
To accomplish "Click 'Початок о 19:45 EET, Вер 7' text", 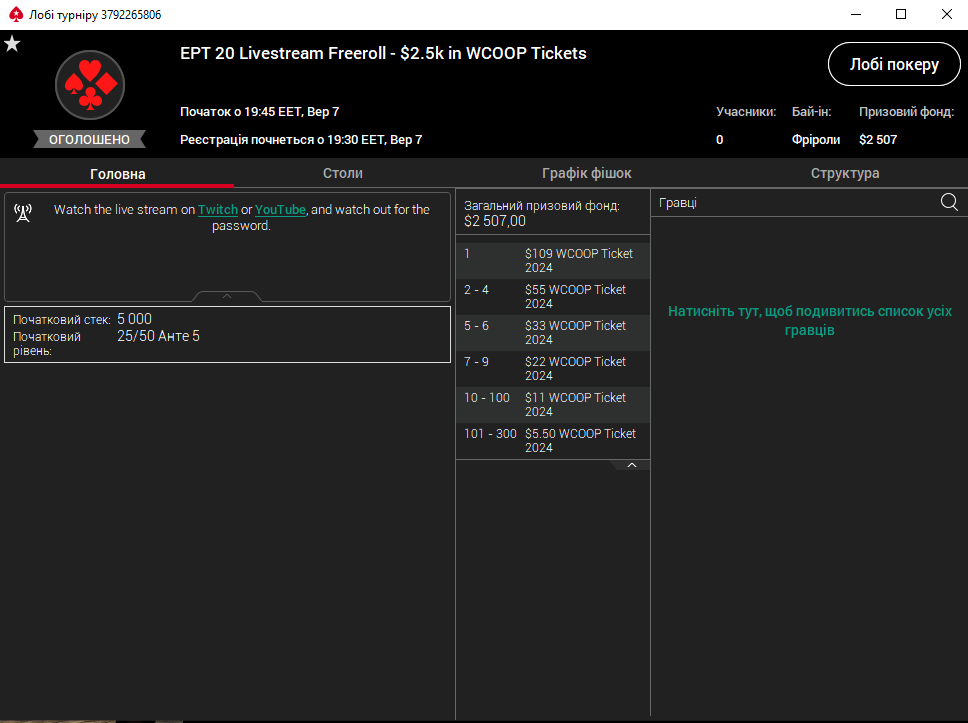I will pos(259,112).
